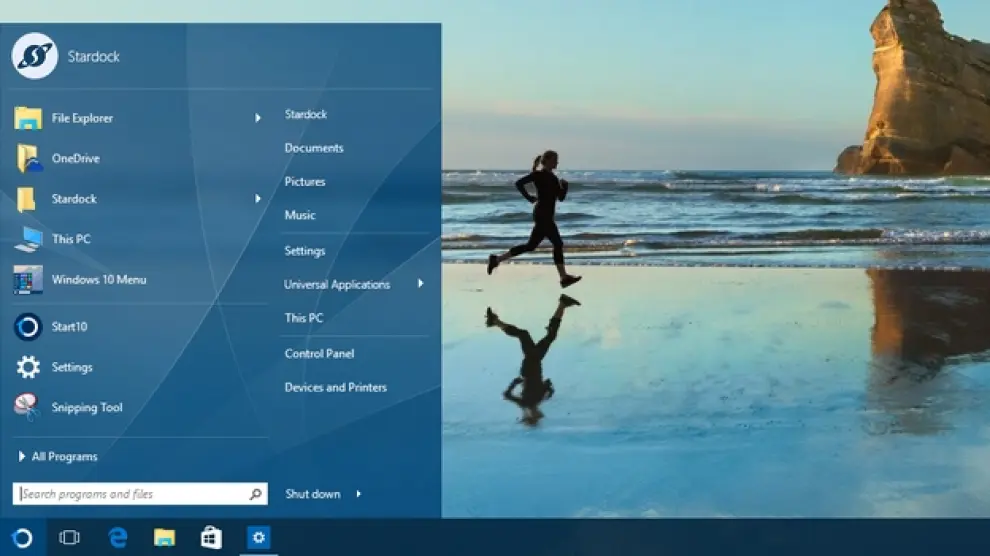Open Devices and Printers
990x556 pixels.
(335, 388)
